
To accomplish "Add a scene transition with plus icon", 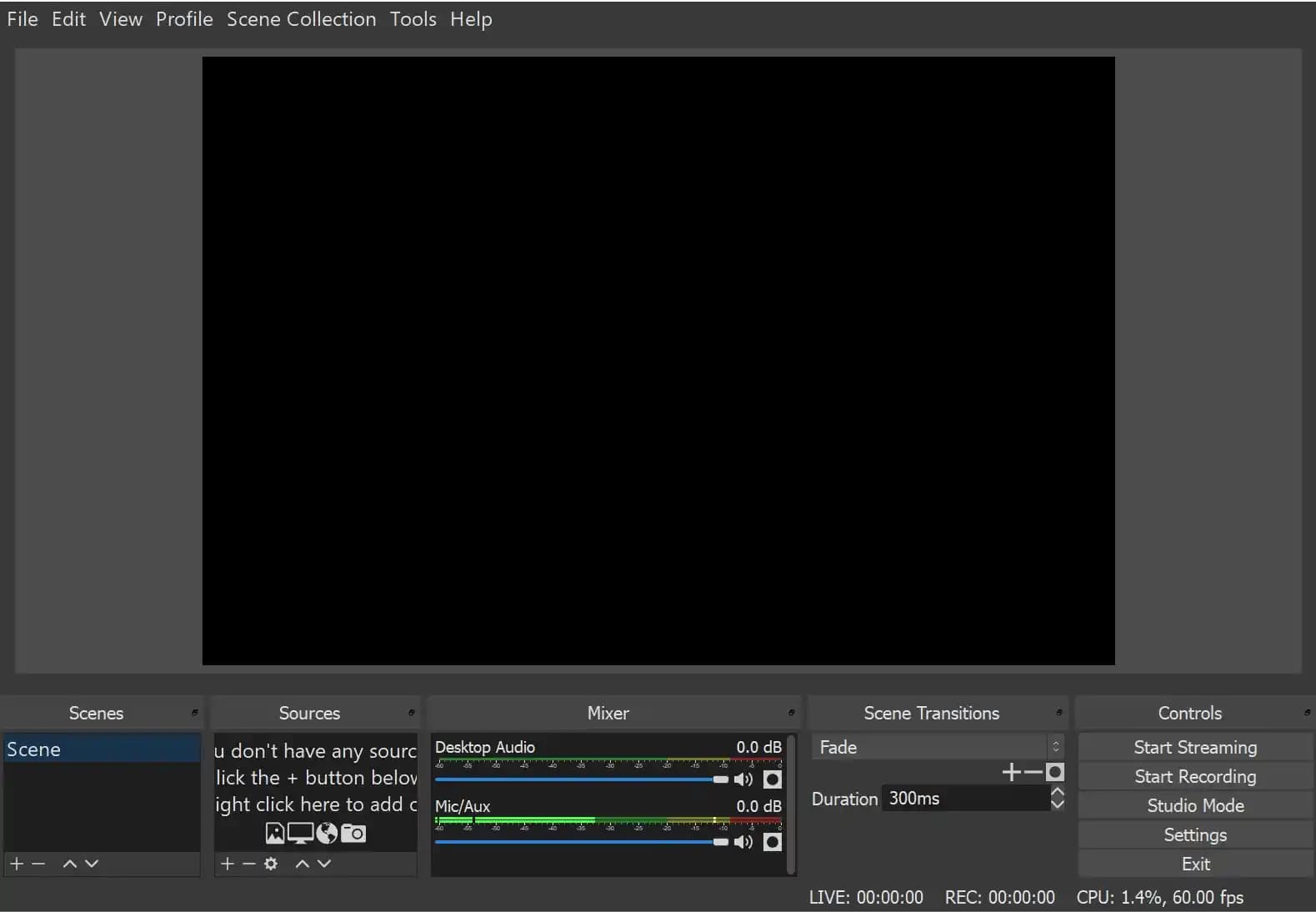I will pos(1011,772).
